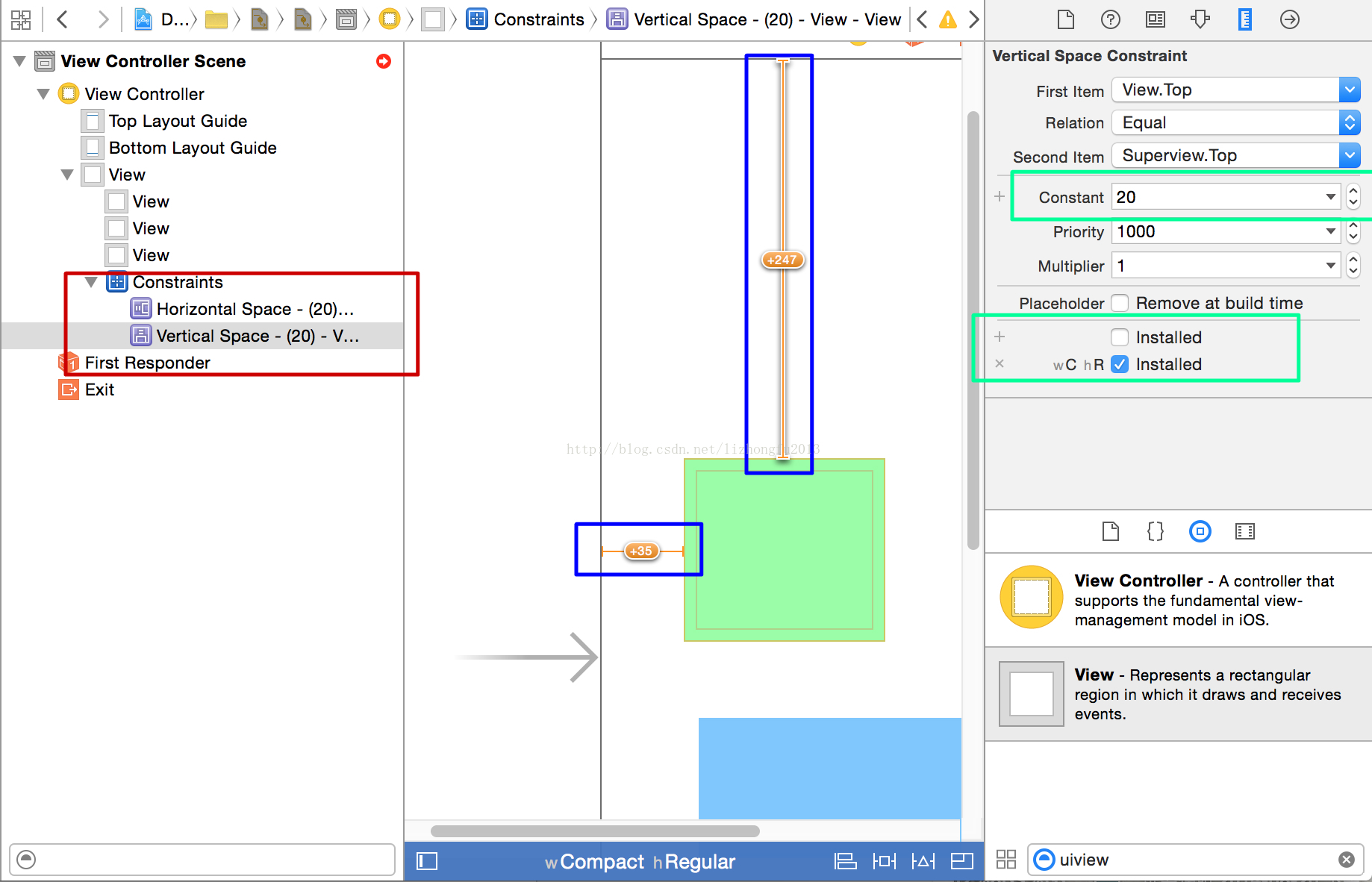Open the Quick Help inspector
1372x882 pixels.
point(1111,19)
